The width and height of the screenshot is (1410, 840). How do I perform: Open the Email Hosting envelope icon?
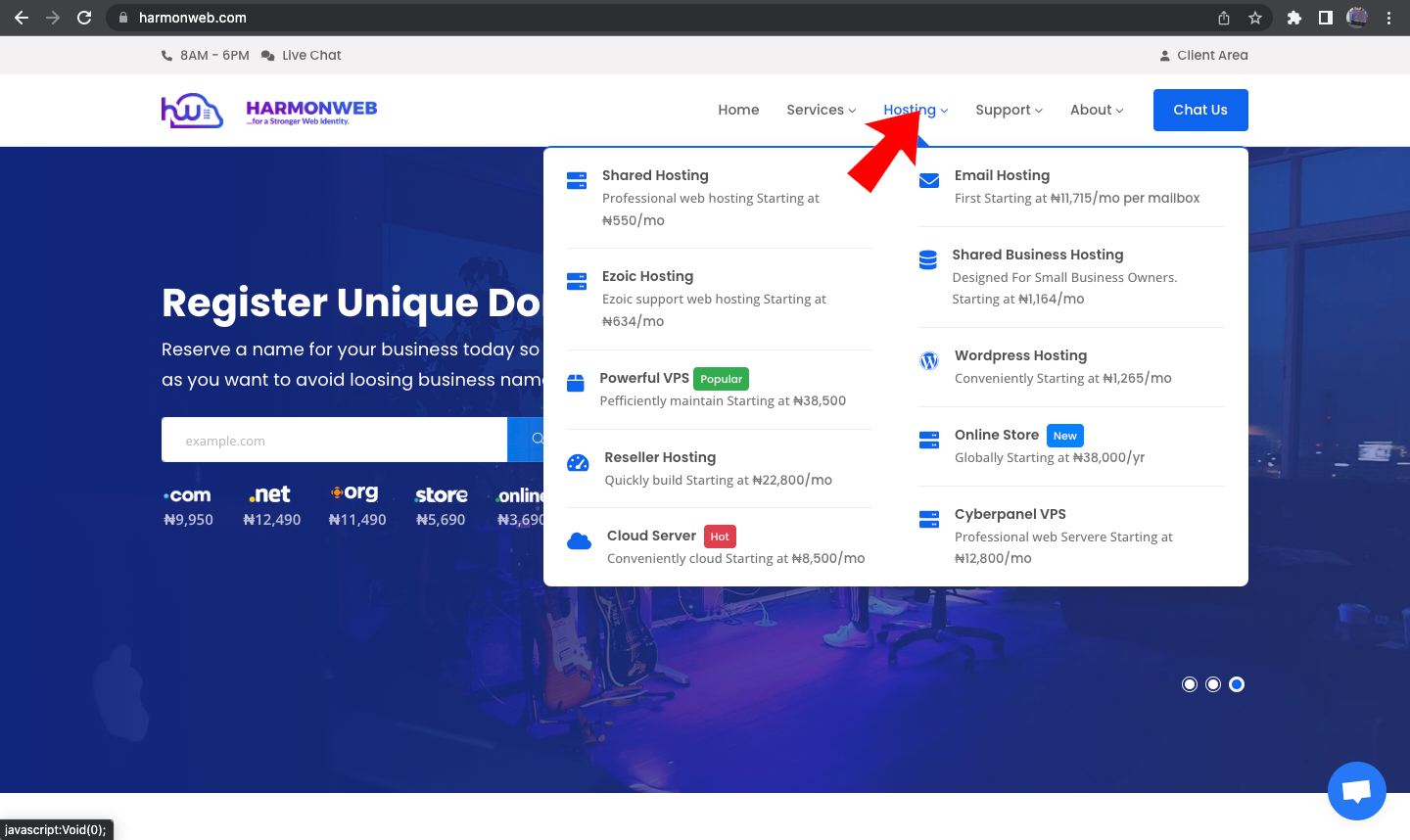pyautogui.click(x=928, y=180)
